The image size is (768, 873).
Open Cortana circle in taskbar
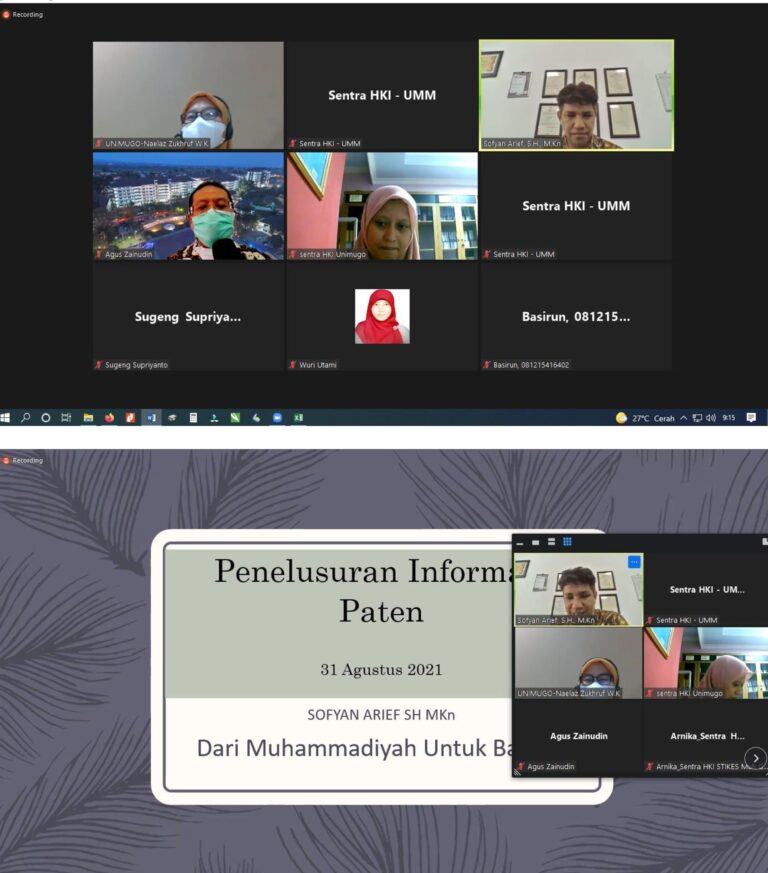pos(46,418)
